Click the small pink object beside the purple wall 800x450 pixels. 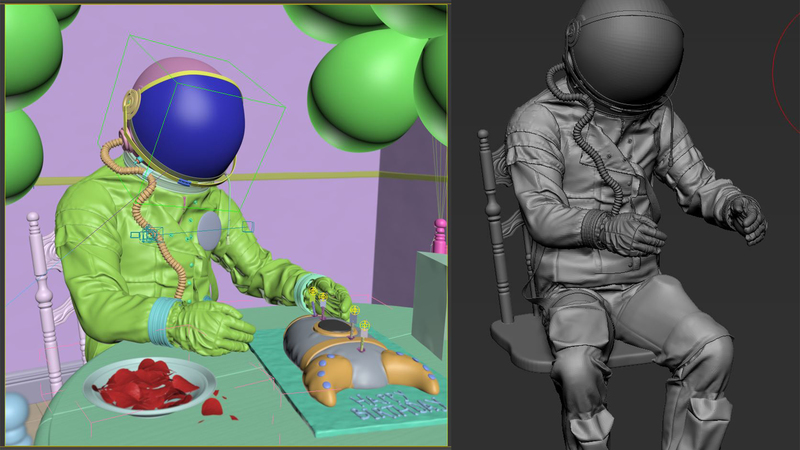coord(439,236)
